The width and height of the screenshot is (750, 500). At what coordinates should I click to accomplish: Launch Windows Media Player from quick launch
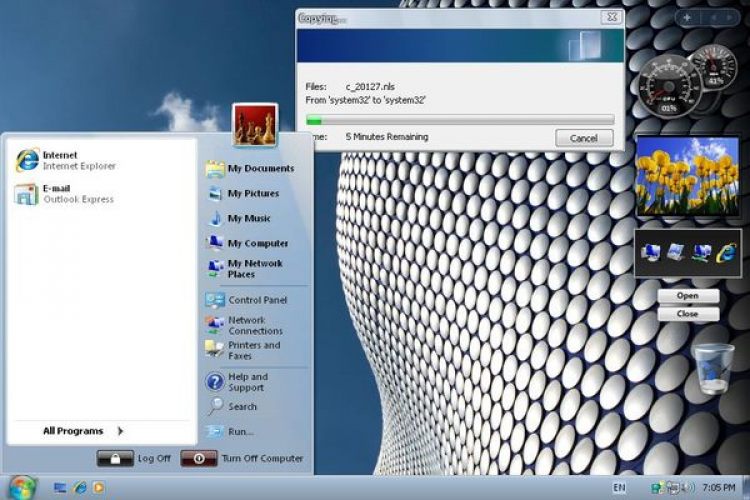click(x=99, y=488)
